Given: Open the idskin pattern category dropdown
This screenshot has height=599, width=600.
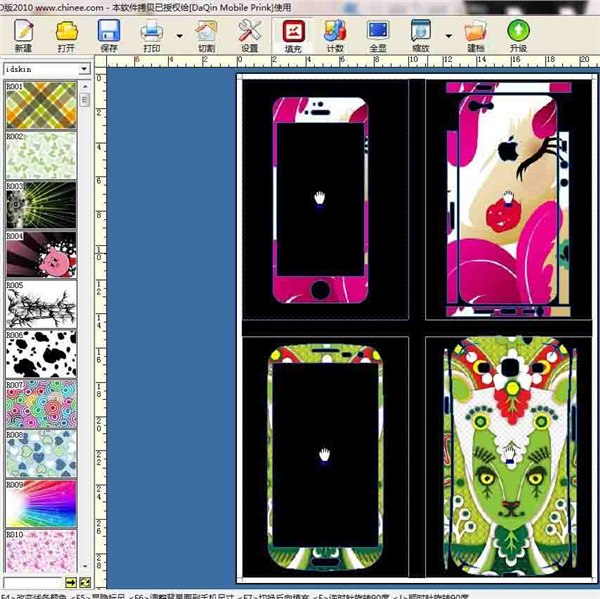Looking at the screenshot, I should tap(84, 69).
